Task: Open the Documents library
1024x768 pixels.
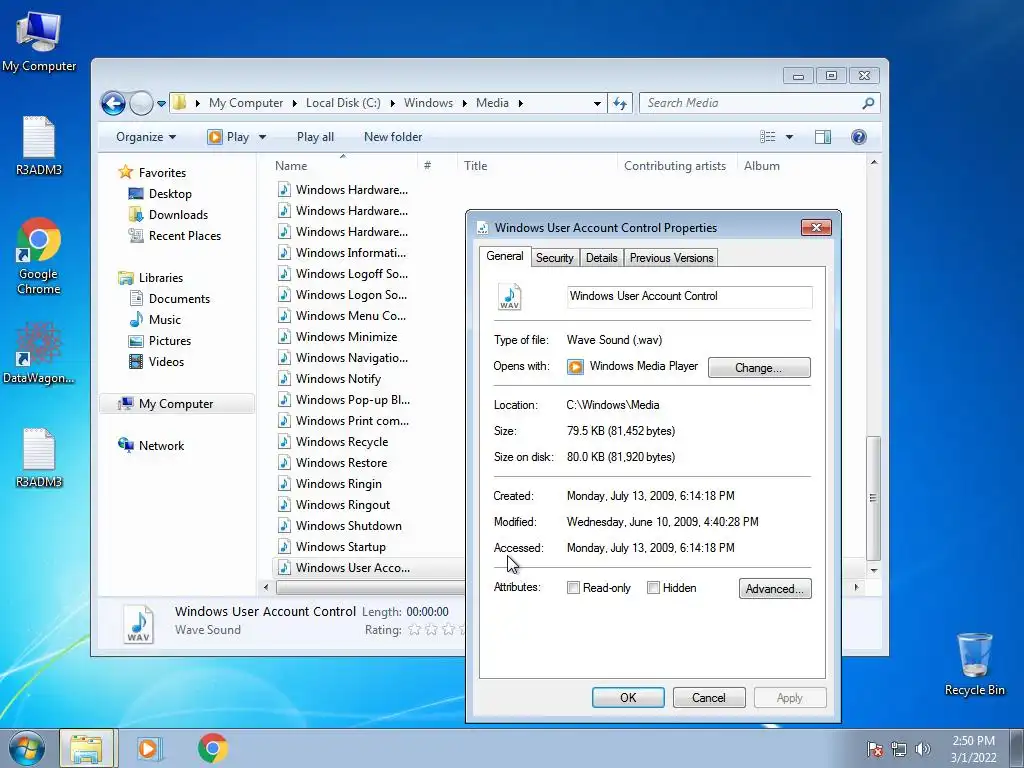Action: (x=179, y=299)
